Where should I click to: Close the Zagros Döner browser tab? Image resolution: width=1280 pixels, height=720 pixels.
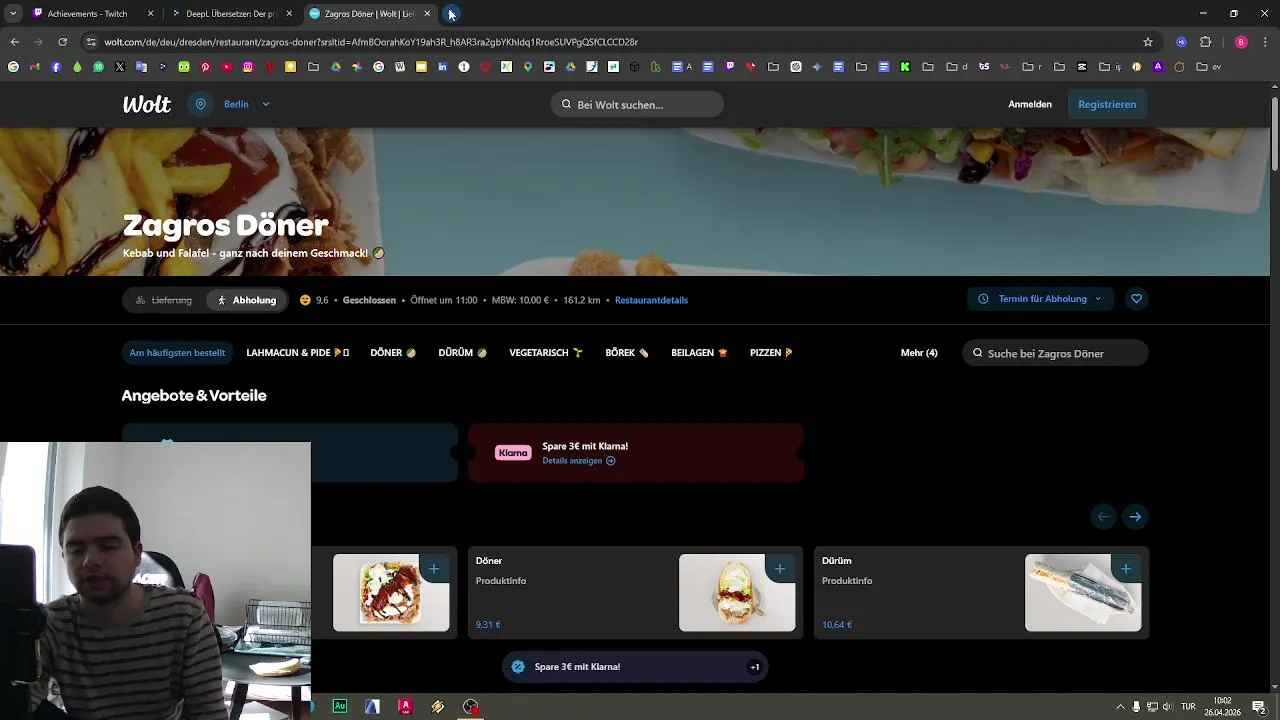coord(427,14)
